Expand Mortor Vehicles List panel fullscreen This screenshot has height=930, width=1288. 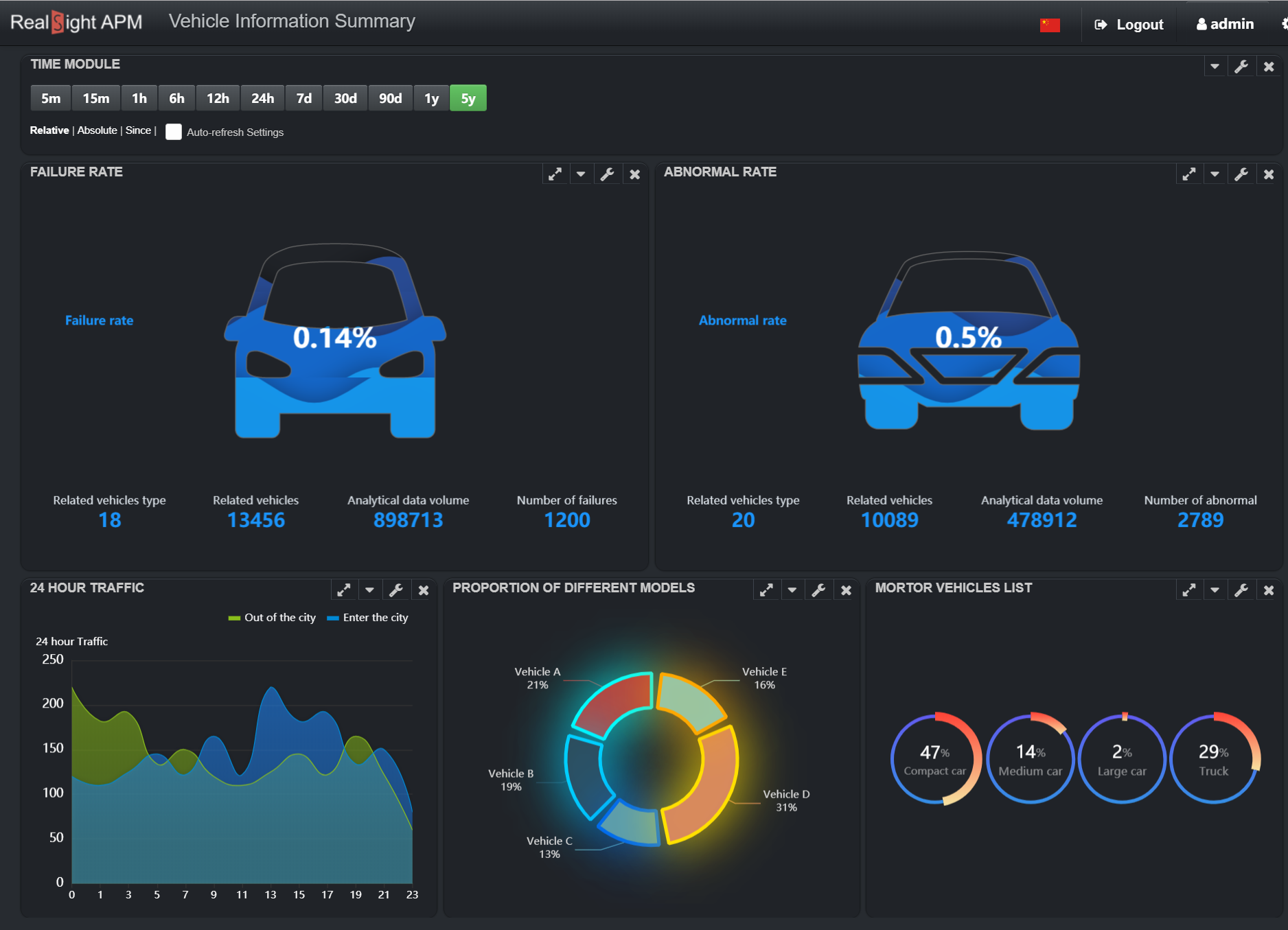(1188, 590)
